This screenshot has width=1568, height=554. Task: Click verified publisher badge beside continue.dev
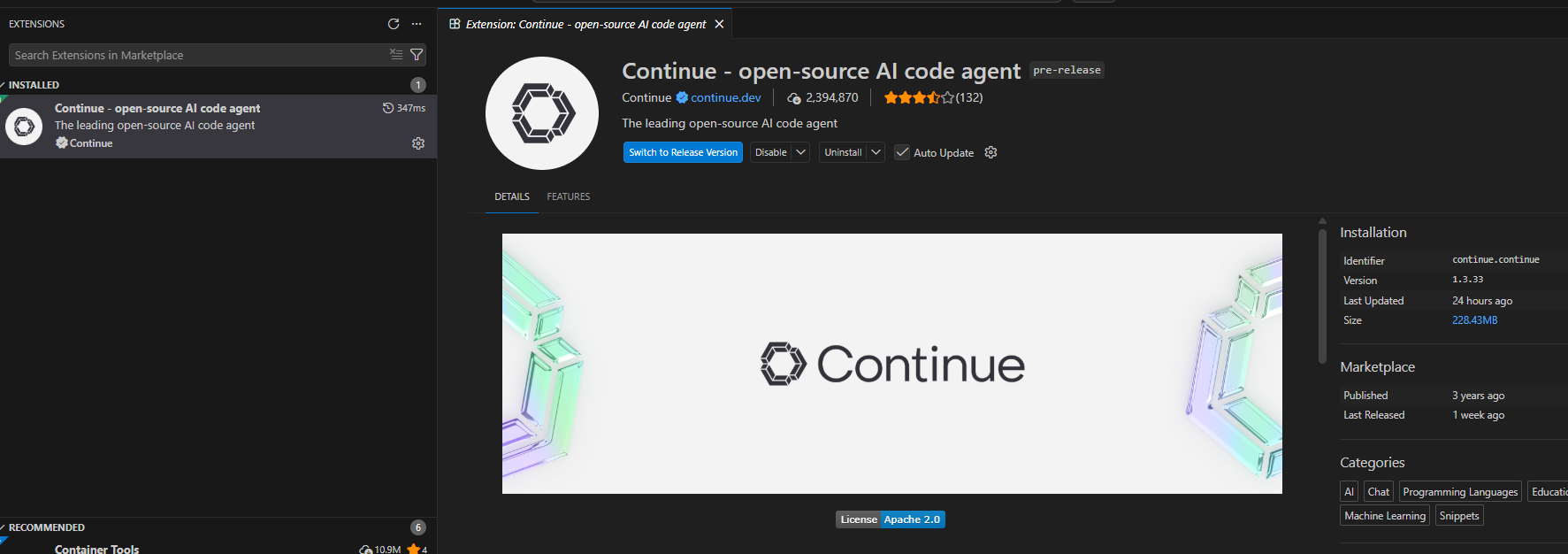682,97
